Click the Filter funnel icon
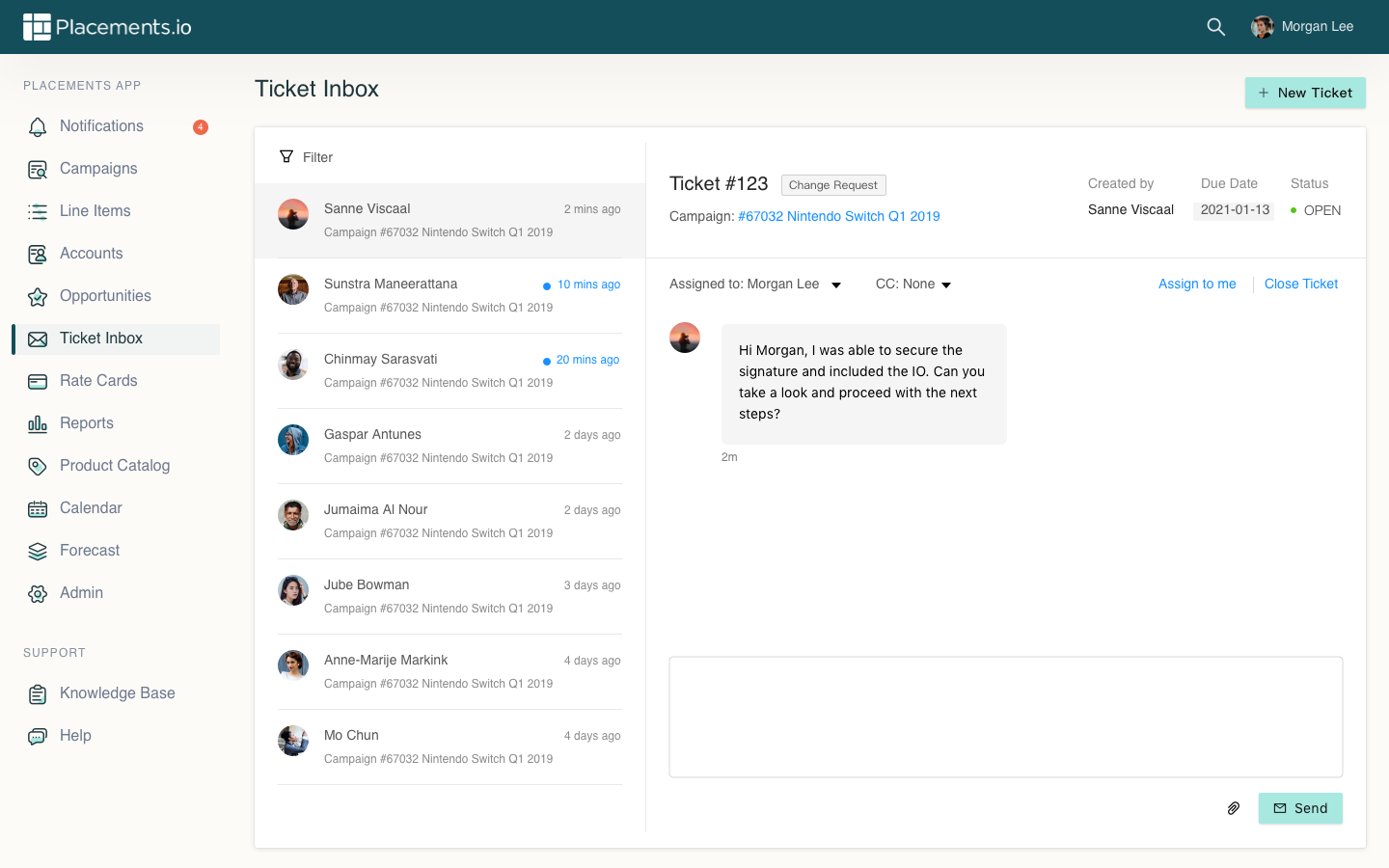The width and height of the screenshot is (1389, 868). pos(286,156)
